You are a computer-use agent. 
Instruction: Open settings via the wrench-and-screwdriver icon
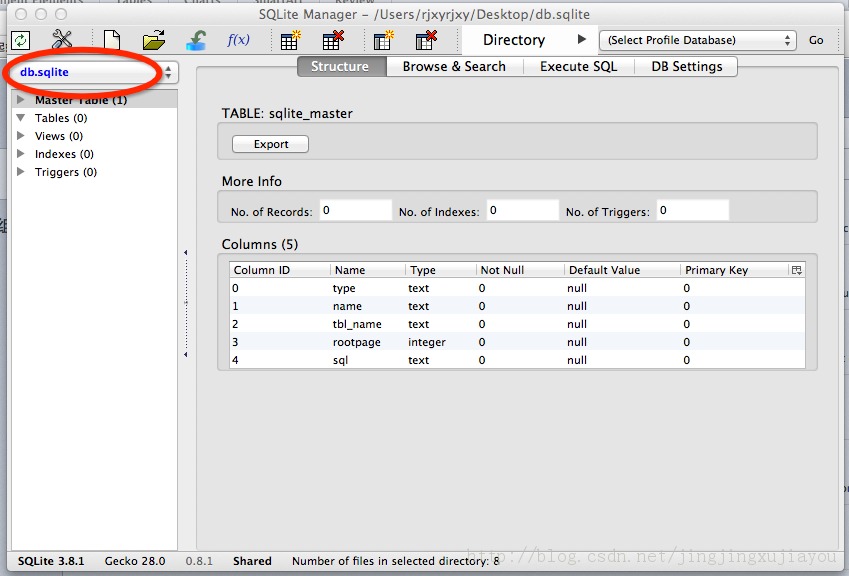(x=62, y=40)
